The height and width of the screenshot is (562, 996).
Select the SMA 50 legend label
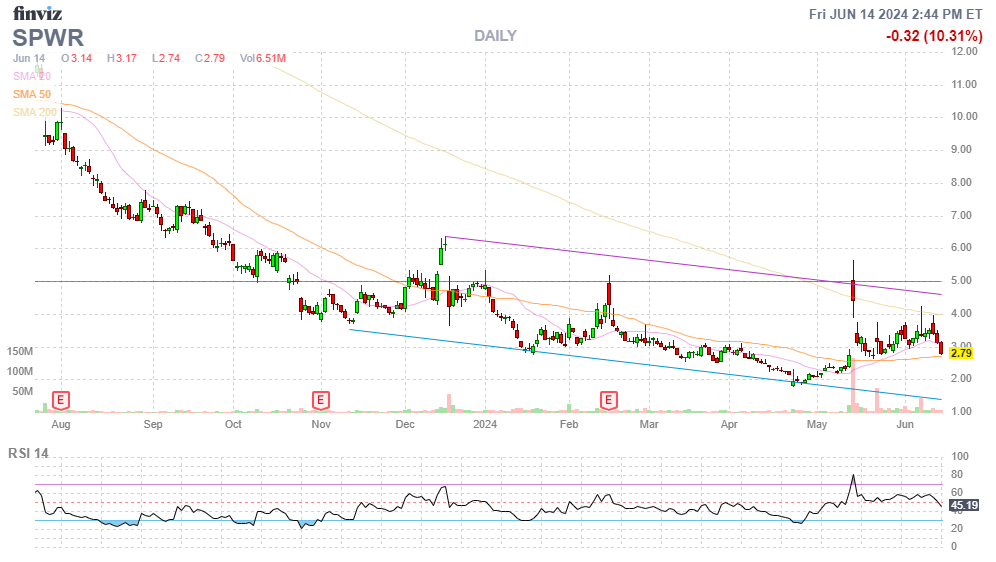point(31,94)
